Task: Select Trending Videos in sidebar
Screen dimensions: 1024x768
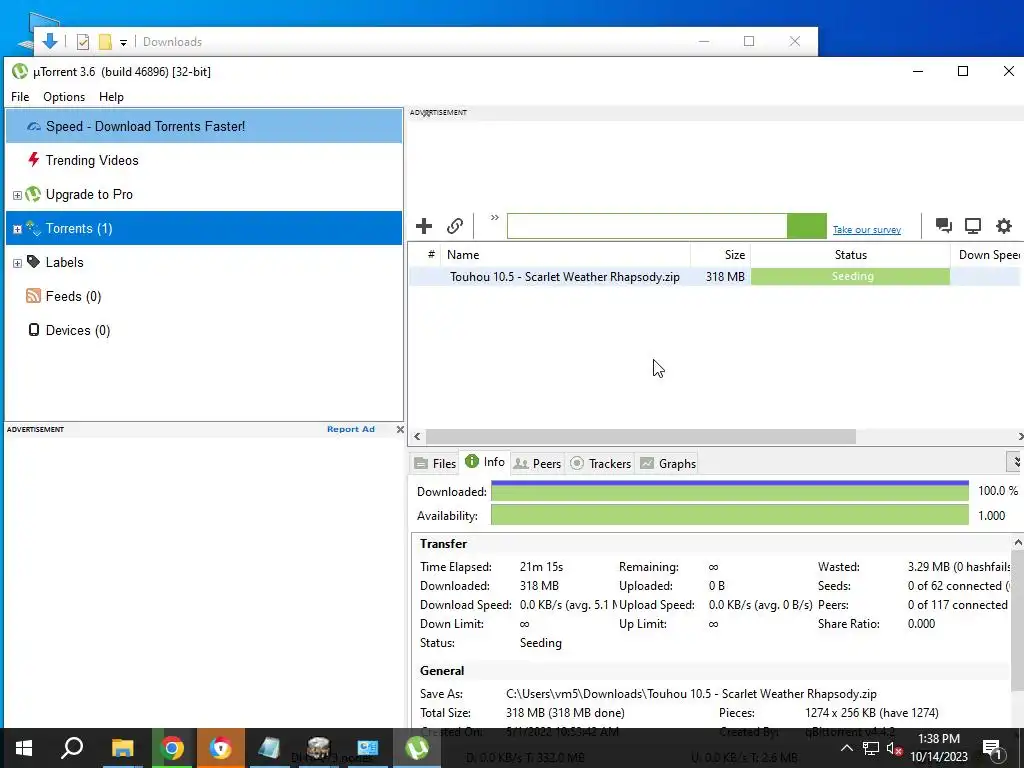Action: click(204, 160)
